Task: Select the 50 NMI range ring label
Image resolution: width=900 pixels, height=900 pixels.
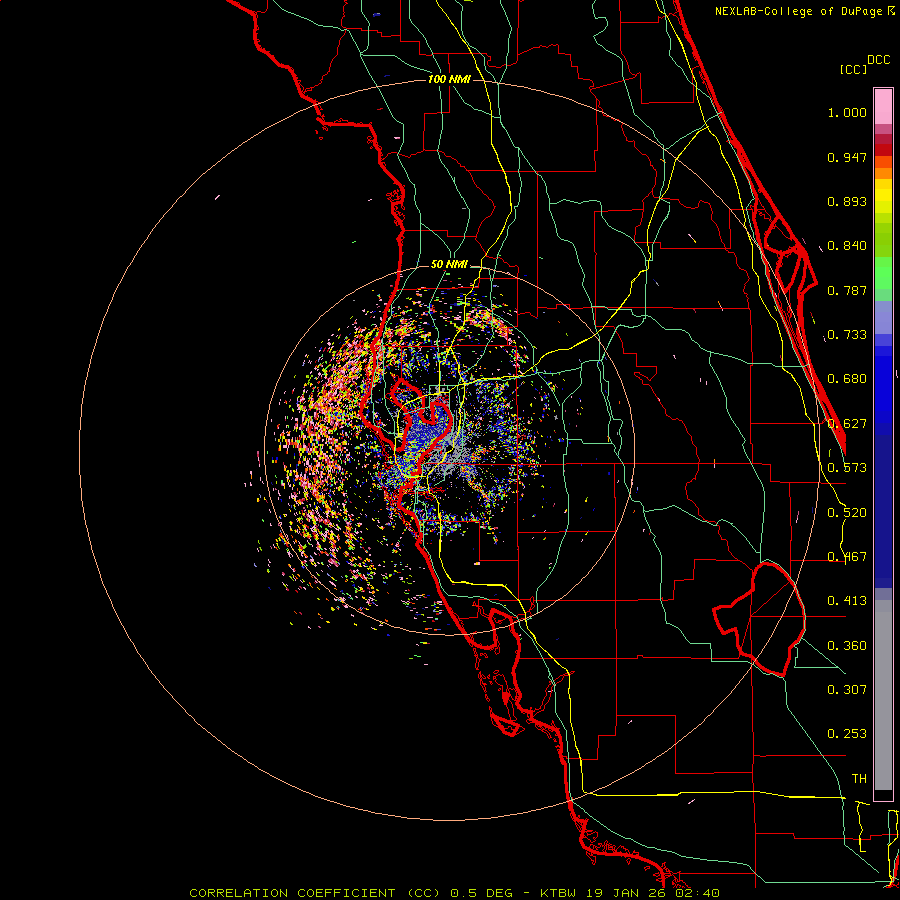Action: click(449, 264)
